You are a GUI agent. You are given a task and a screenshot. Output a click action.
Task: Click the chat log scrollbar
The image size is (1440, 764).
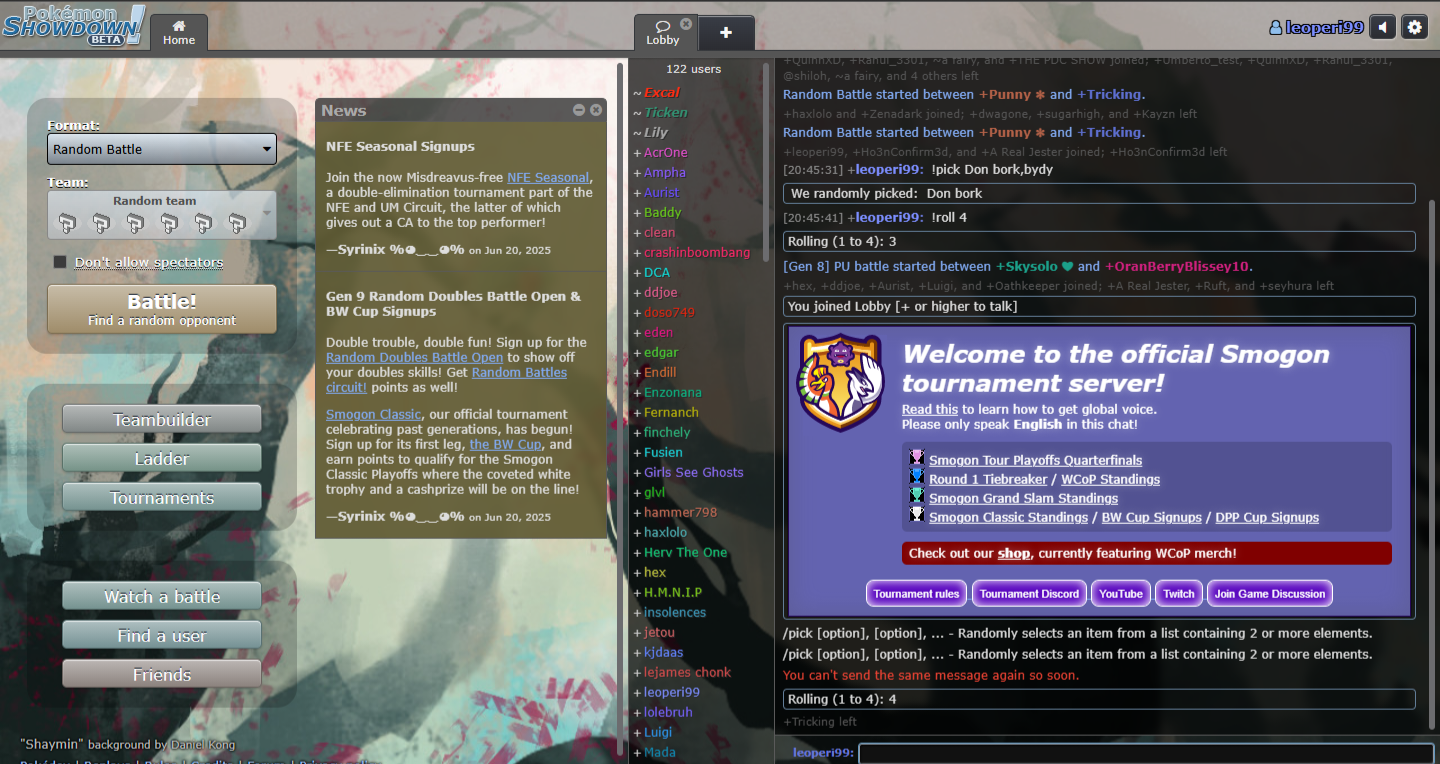click(1434, 465)
